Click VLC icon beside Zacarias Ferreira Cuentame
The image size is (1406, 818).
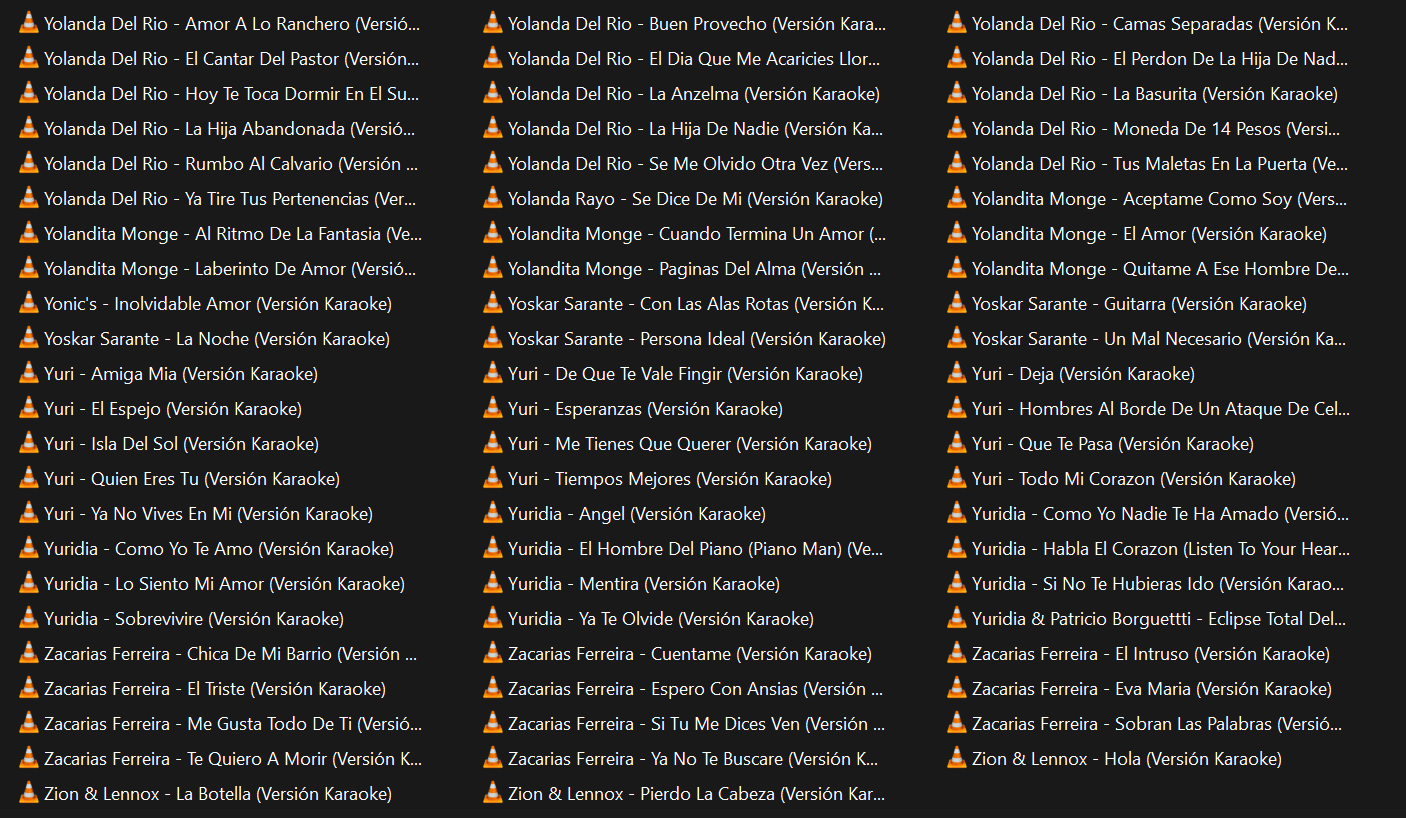click(493, 653)
